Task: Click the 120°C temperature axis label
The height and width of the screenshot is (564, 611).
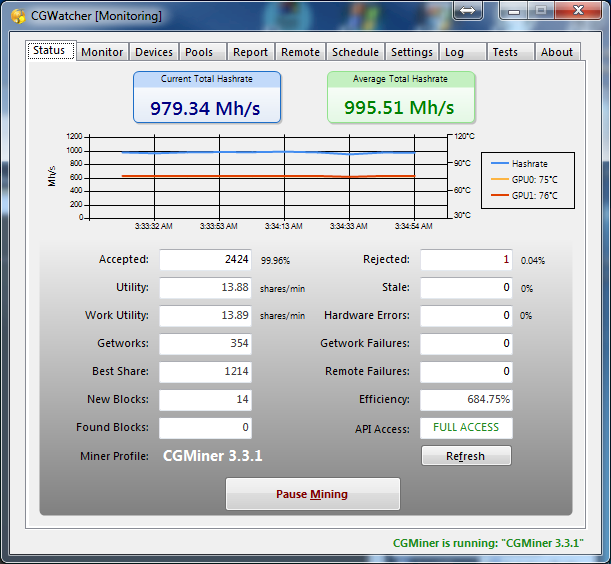Action: coord(464,136)
